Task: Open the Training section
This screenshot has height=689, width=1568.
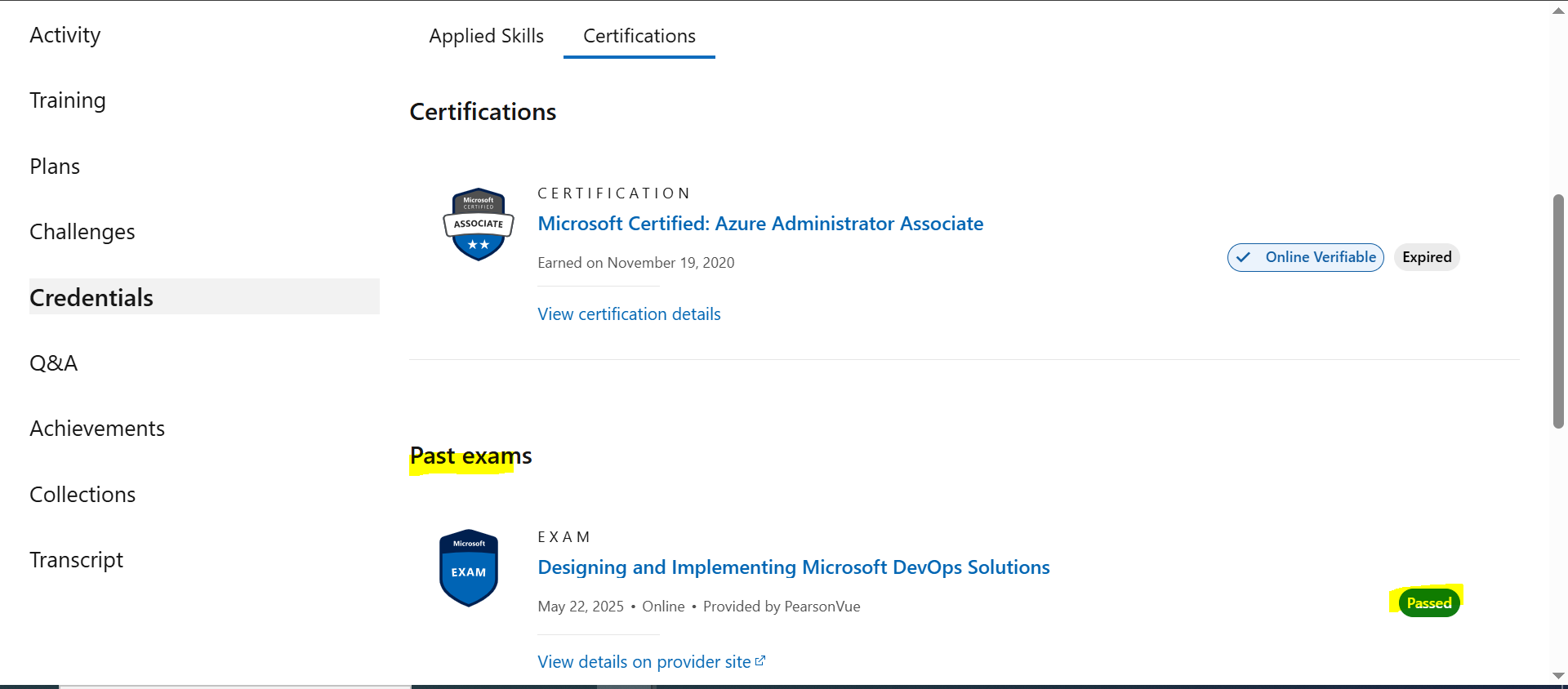Action: (68, 100)
